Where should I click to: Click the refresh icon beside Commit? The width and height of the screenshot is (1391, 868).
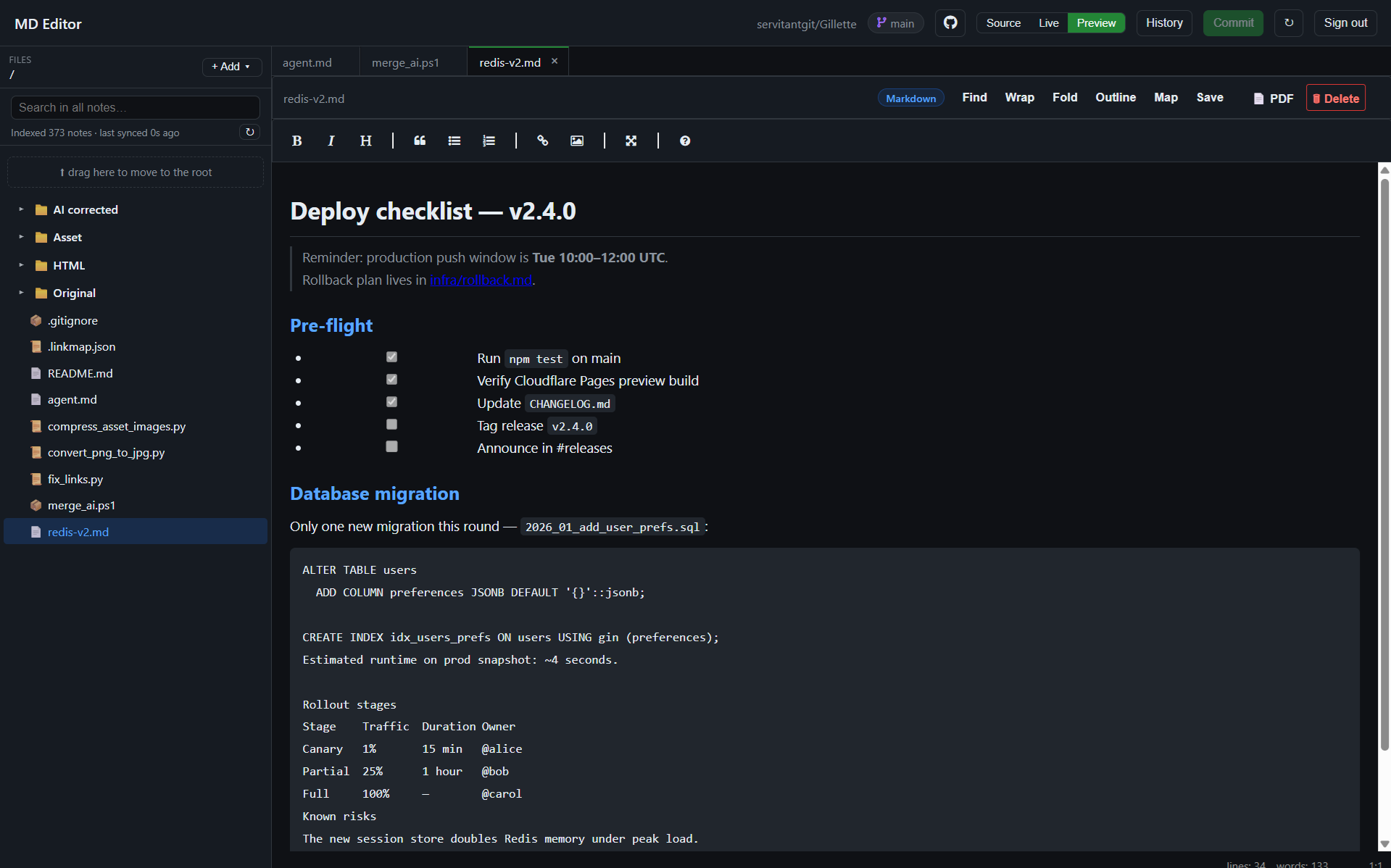pyautogui.click(x=1289, y=23)
